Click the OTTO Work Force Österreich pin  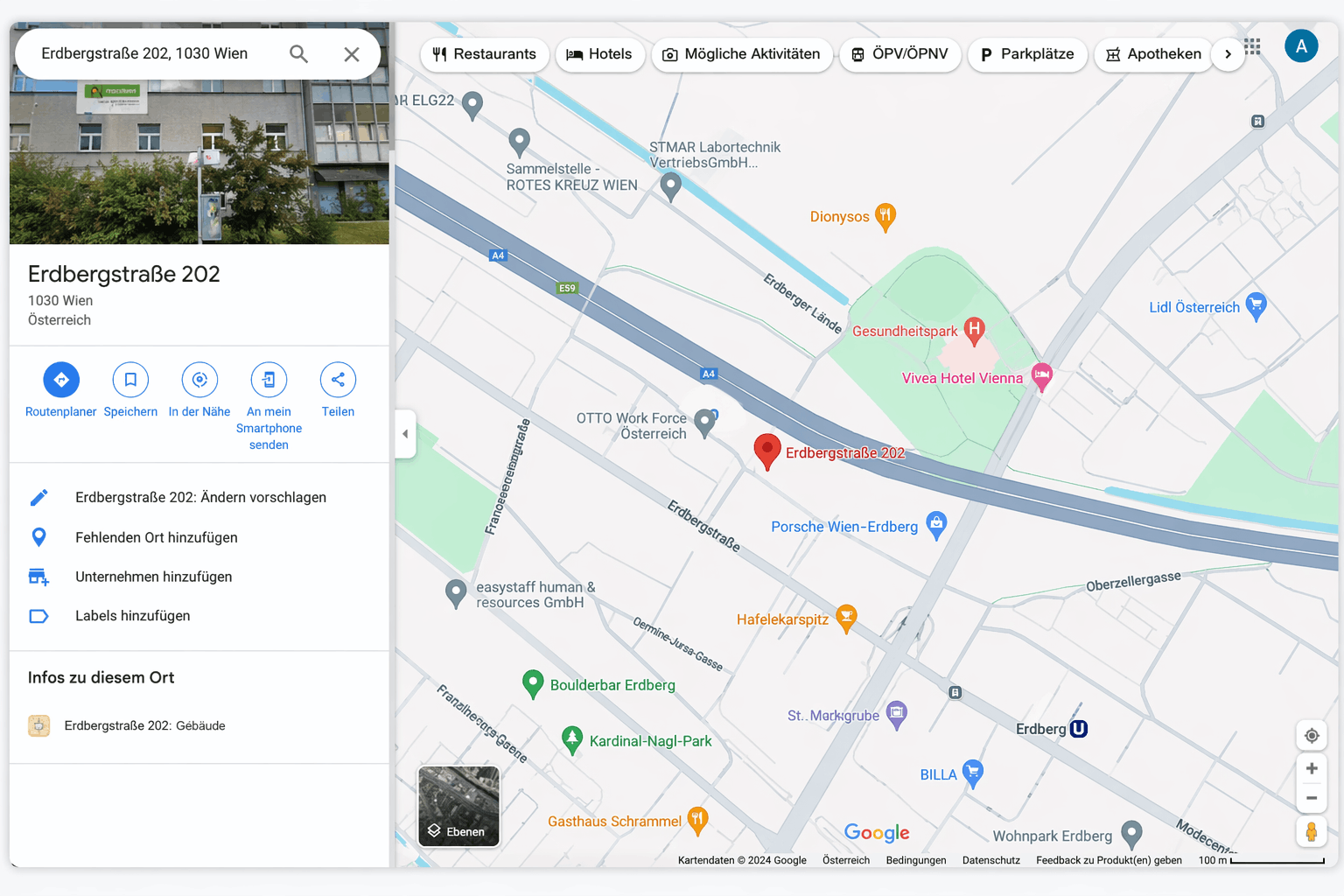click(704, 423)
